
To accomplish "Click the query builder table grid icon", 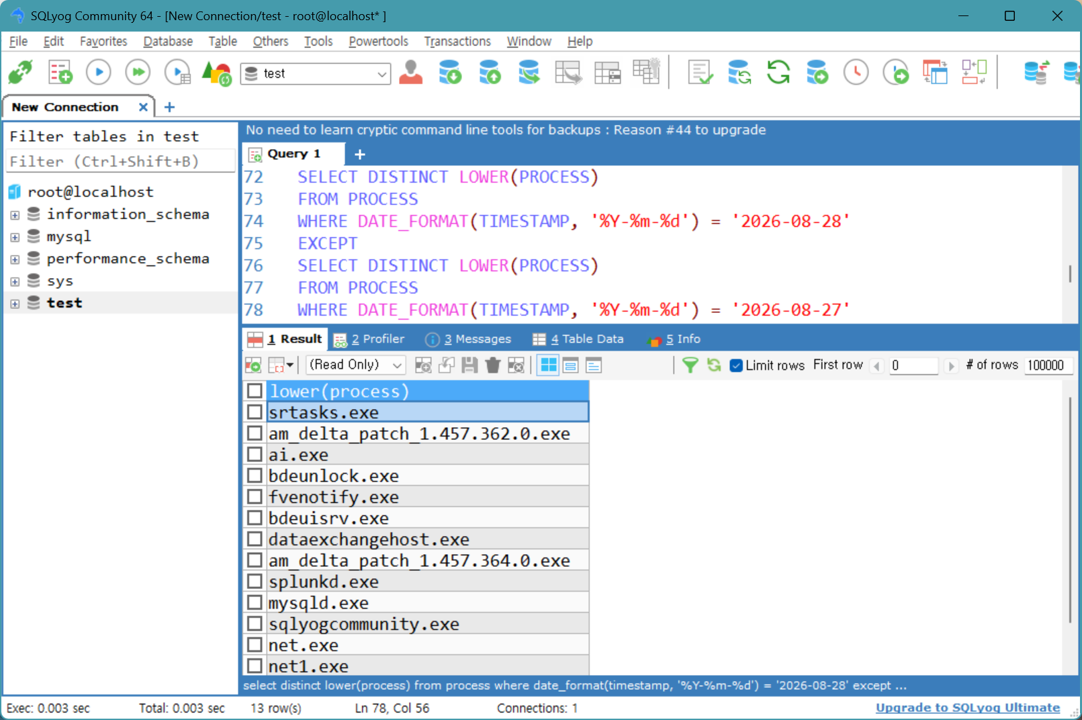I will pyautogui.click(x=608, y=72).
